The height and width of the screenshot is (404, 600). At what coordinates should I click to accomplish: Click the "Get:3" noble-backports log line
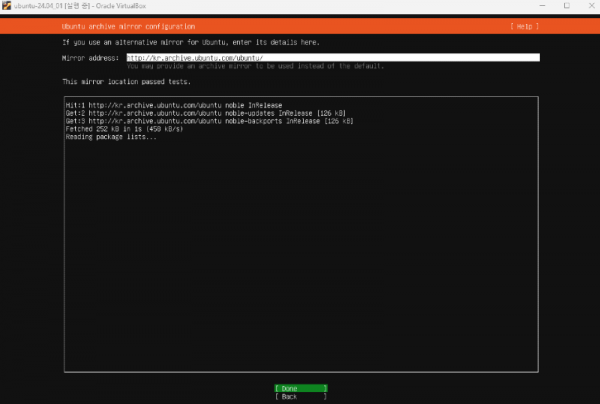click(x=210, y=121)
